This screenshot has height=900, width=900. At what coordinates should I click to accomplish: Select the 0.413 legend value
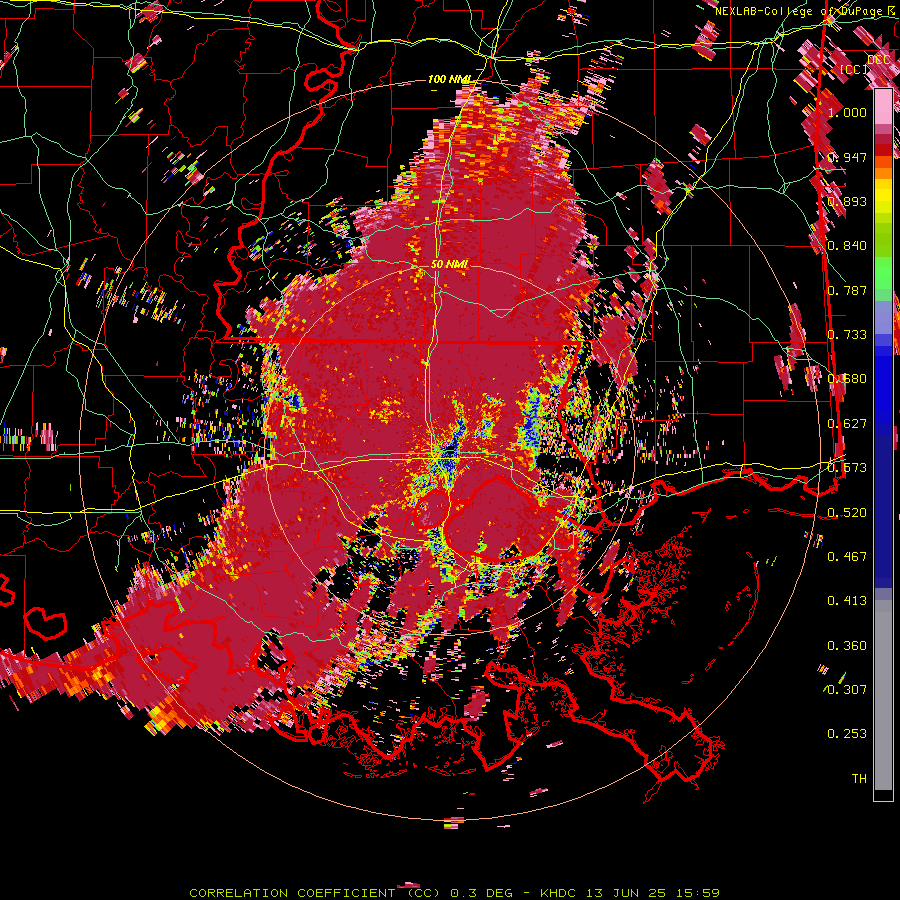[847, 601]
